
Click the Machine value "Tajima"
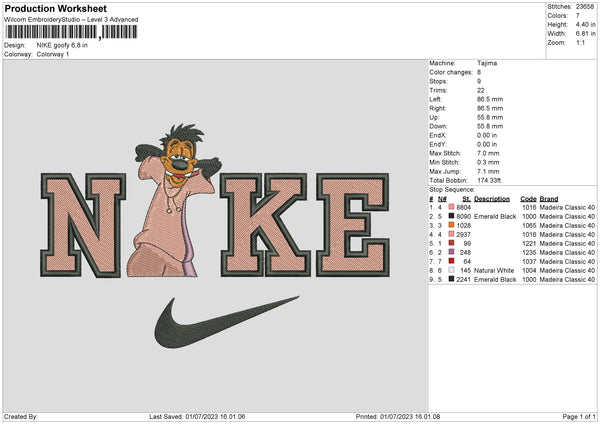[487, 63]
